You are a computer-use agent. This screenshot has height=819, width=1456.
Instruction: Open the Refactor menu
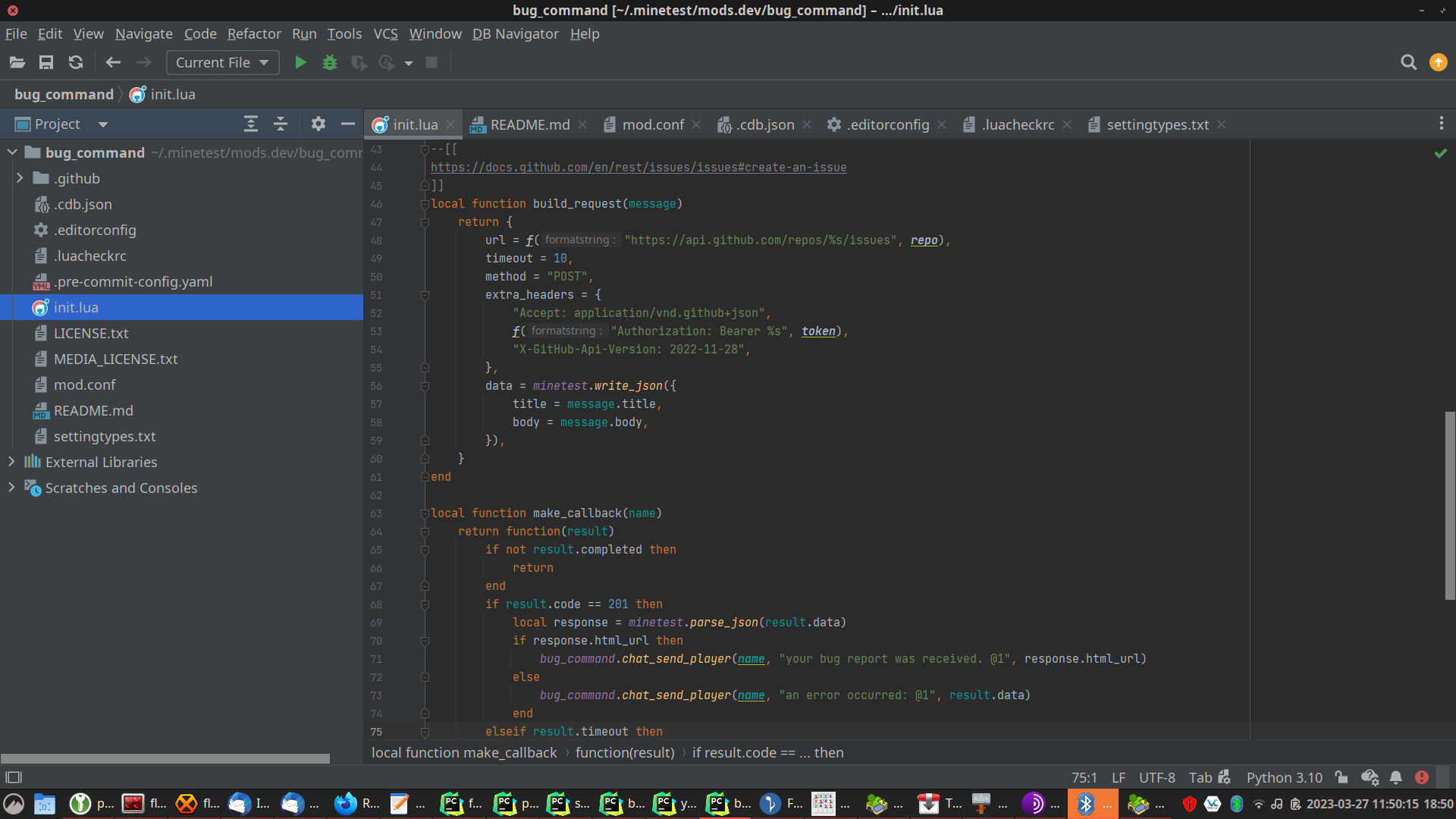tap(254, 34)
